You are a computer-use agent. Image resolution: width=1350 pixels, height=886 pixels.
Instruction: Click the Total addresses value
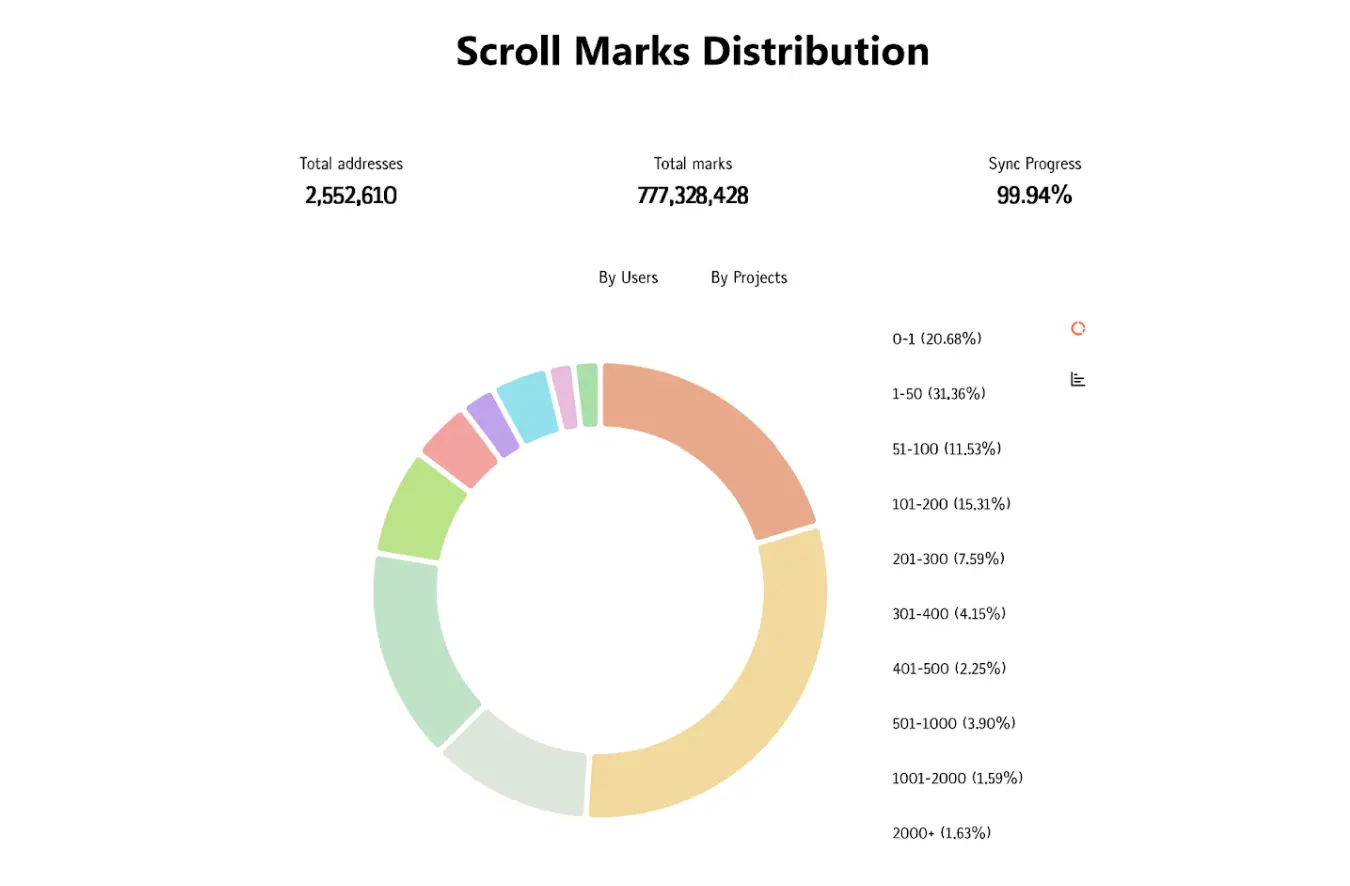coord(351,195)
